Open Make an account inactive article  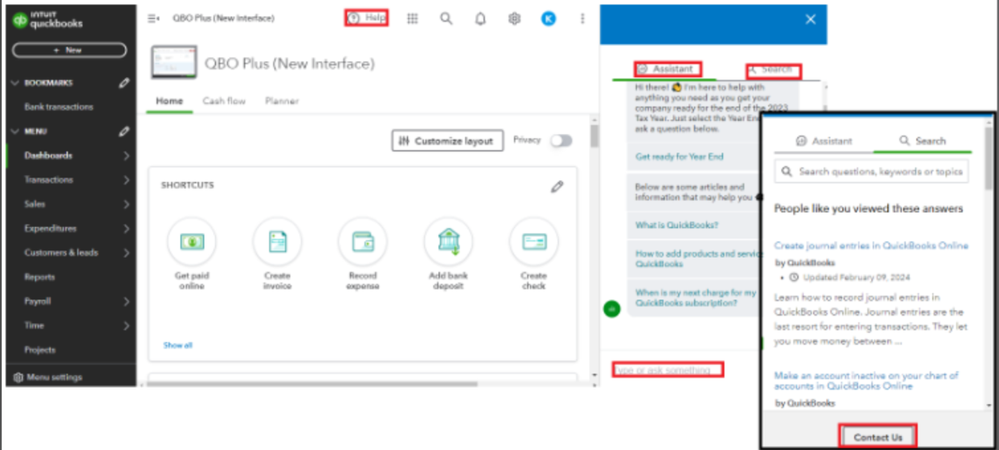tap(866, 381)
